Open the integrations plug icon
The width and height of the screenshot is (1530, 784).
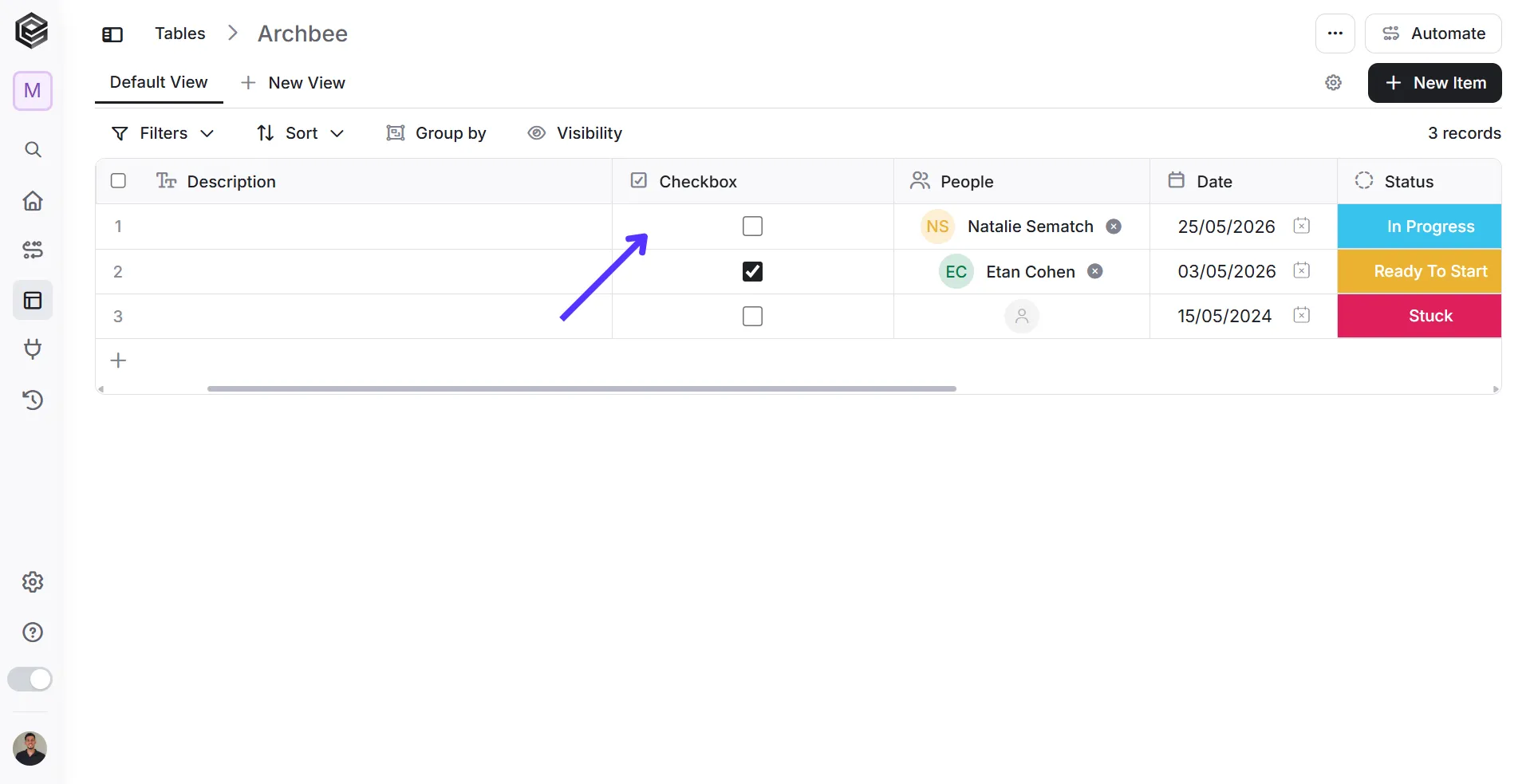tap(33, 349)
